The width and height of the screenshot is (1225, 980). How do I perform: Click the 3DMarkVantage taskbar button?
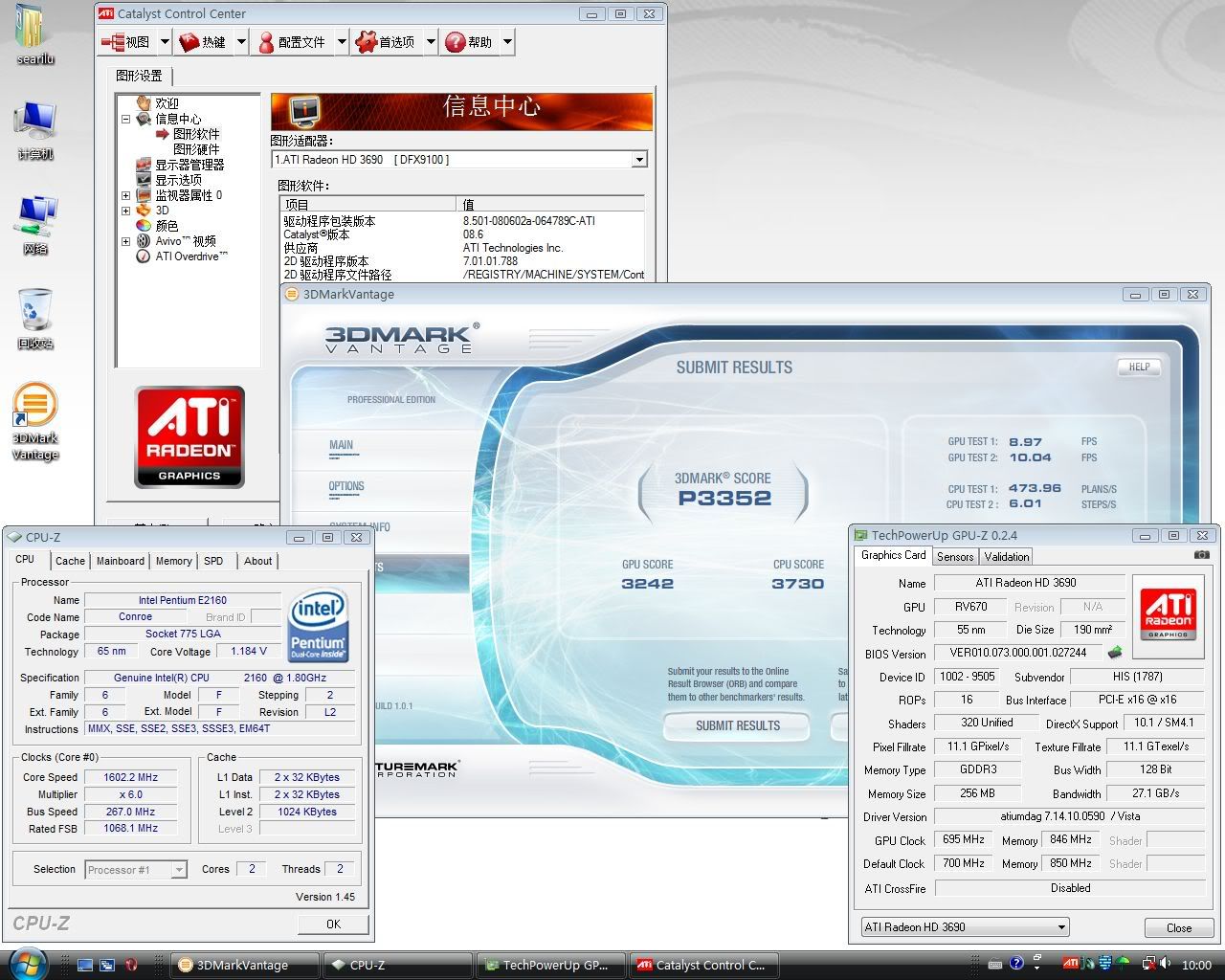(x=243, y=965)
